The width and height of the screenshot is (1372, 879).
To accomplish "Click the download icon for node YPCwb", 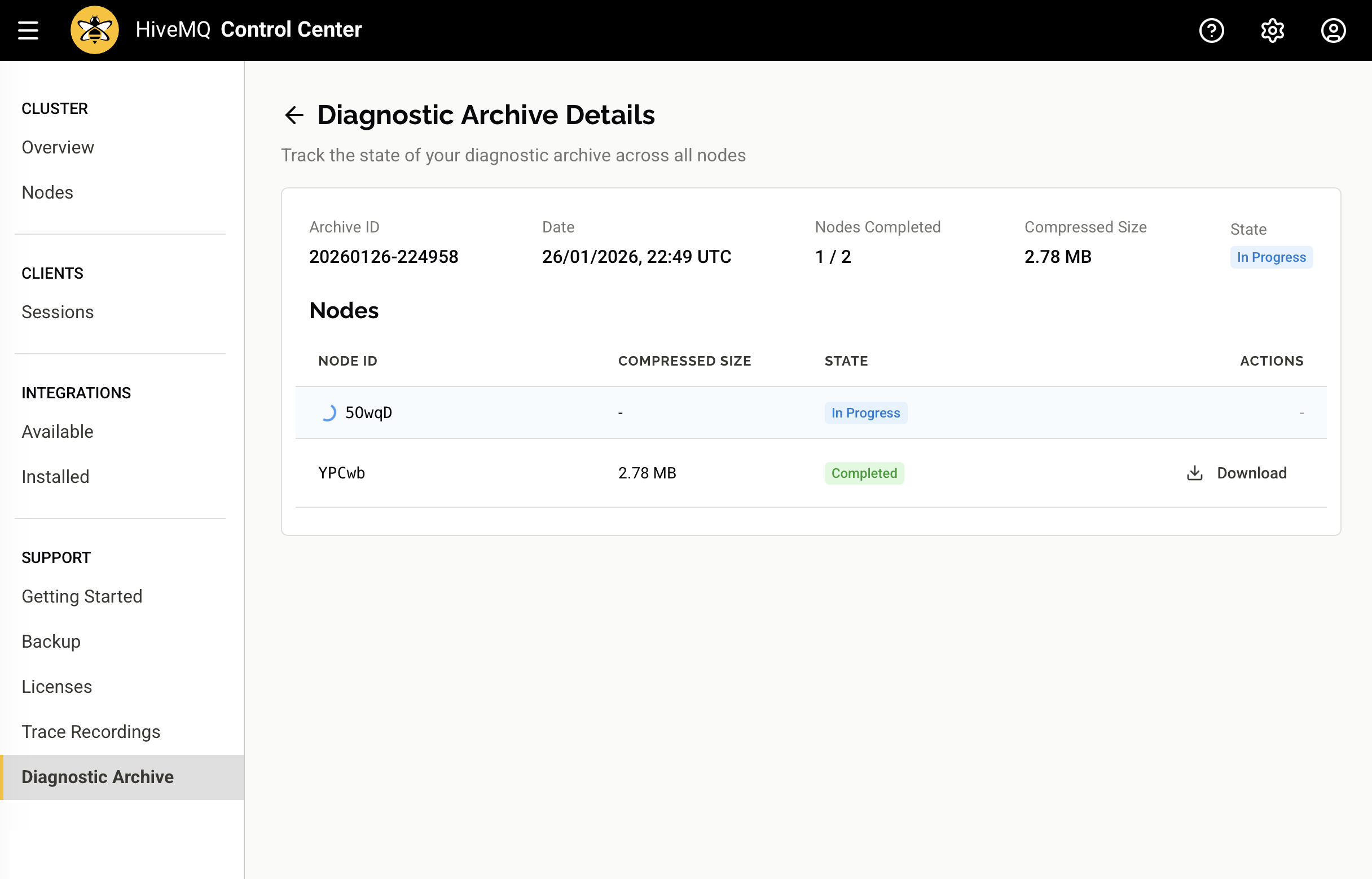I will point(1194,473).
